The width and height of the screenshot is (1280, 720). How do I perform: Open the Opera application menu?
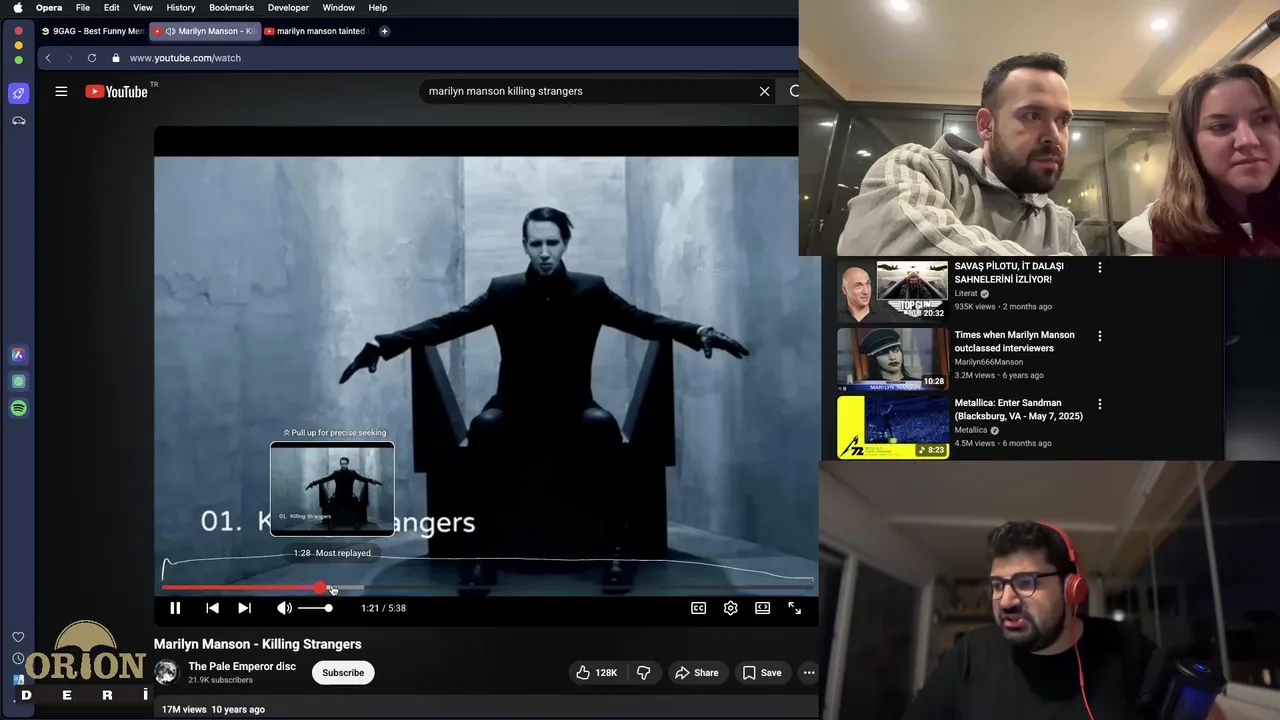point(49,7)
